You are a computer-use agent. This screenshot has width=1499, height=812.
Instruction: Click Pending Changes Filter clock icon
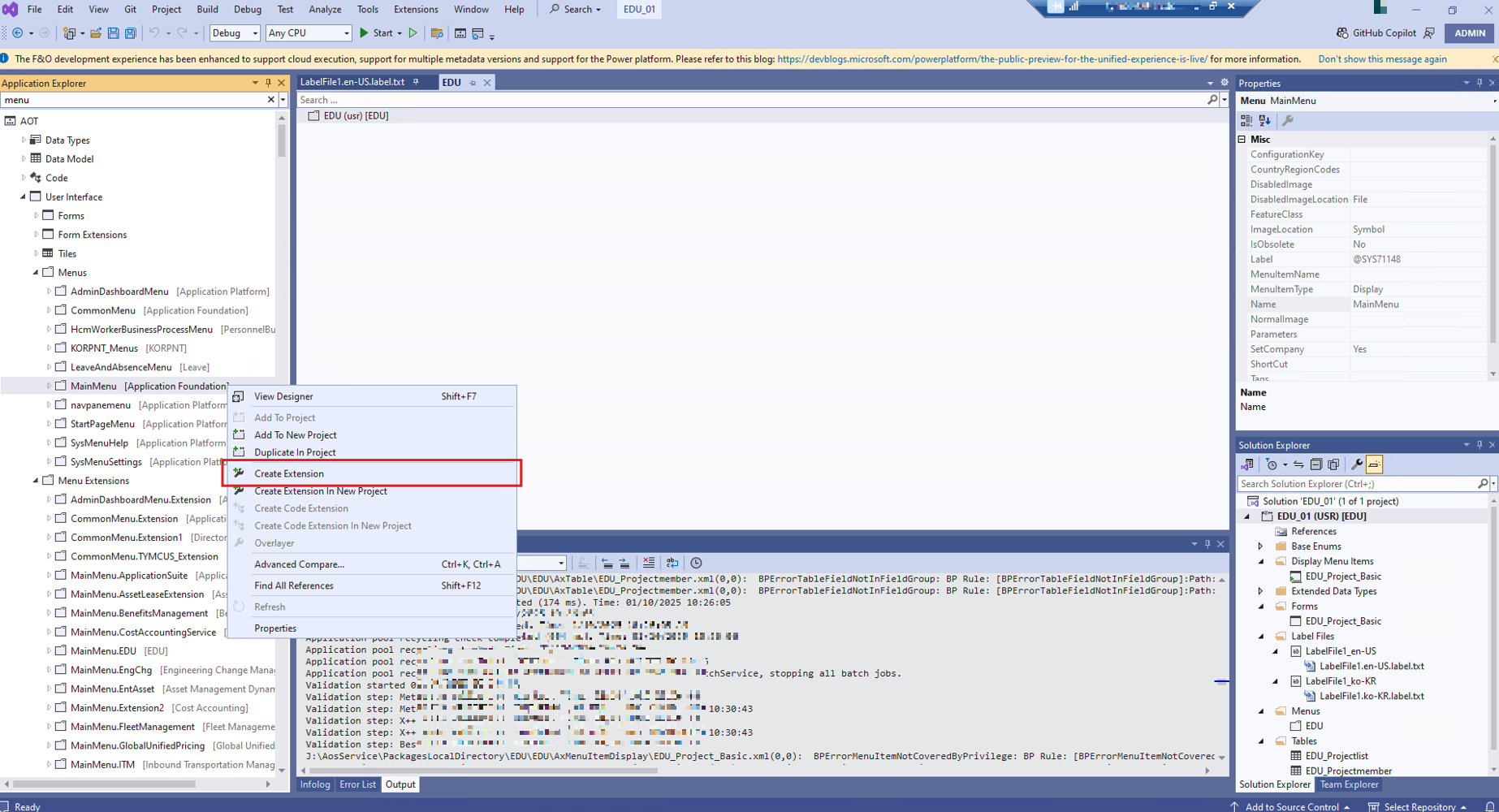point(1272,464)
